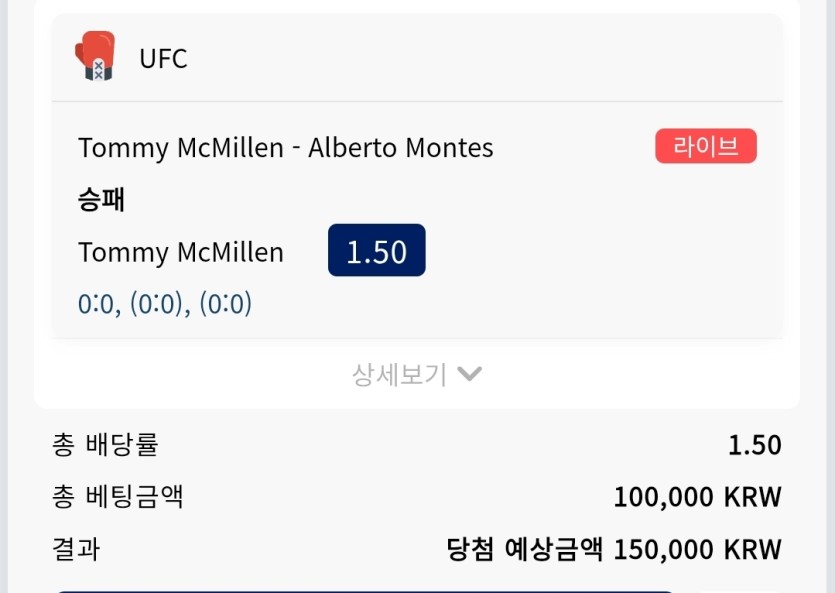Click the 1.50 odds button

(x=376, y=250)
